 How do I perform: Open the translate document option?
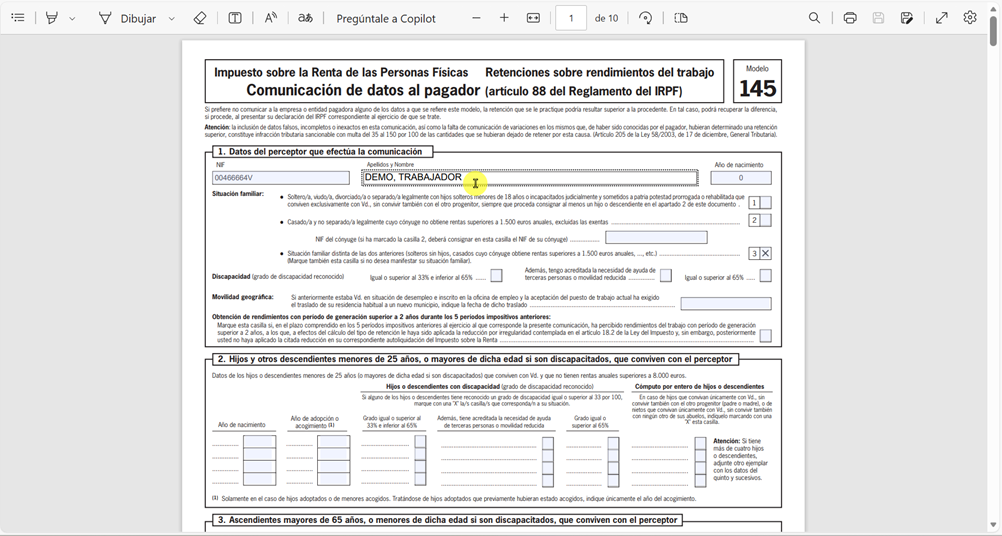pyautogui.click(x=305, y=18)
